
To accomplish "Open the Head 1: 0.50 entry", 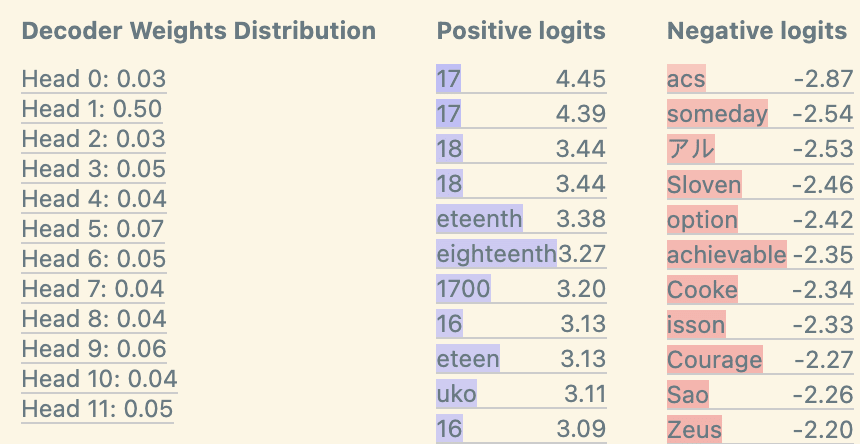I will tap(93, 109).
